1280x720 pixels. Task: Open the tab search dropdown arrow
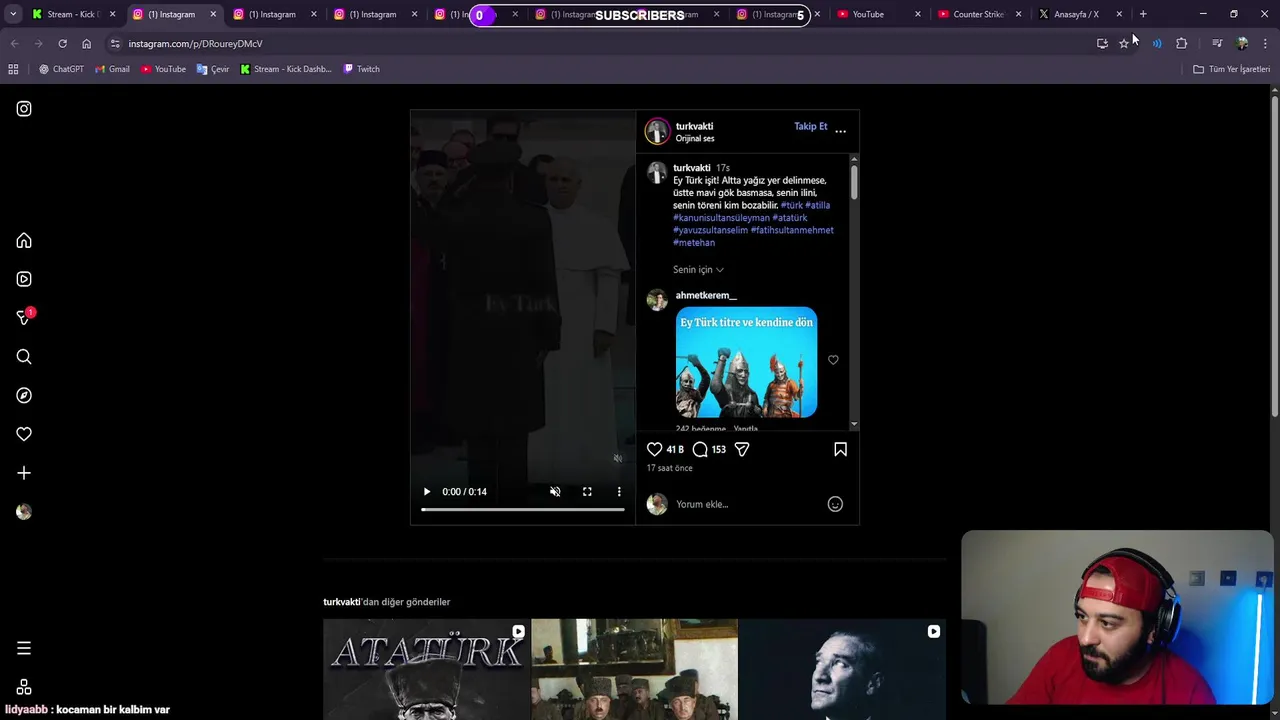(12, 14)
